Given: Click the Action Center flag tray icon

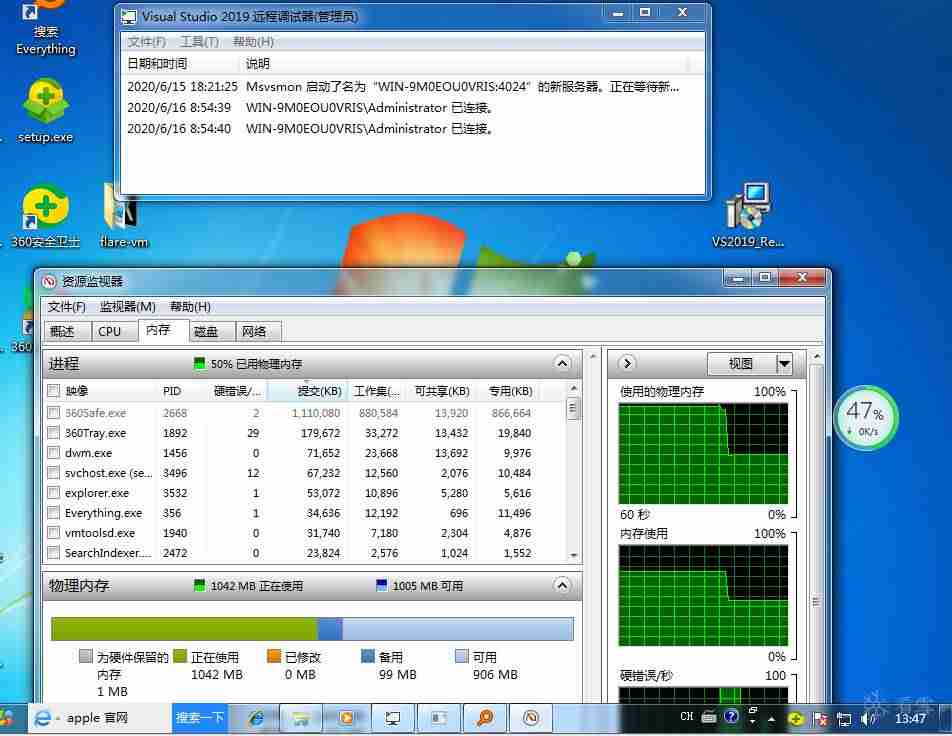Looking at the screenshot, I should coord(820,719).
